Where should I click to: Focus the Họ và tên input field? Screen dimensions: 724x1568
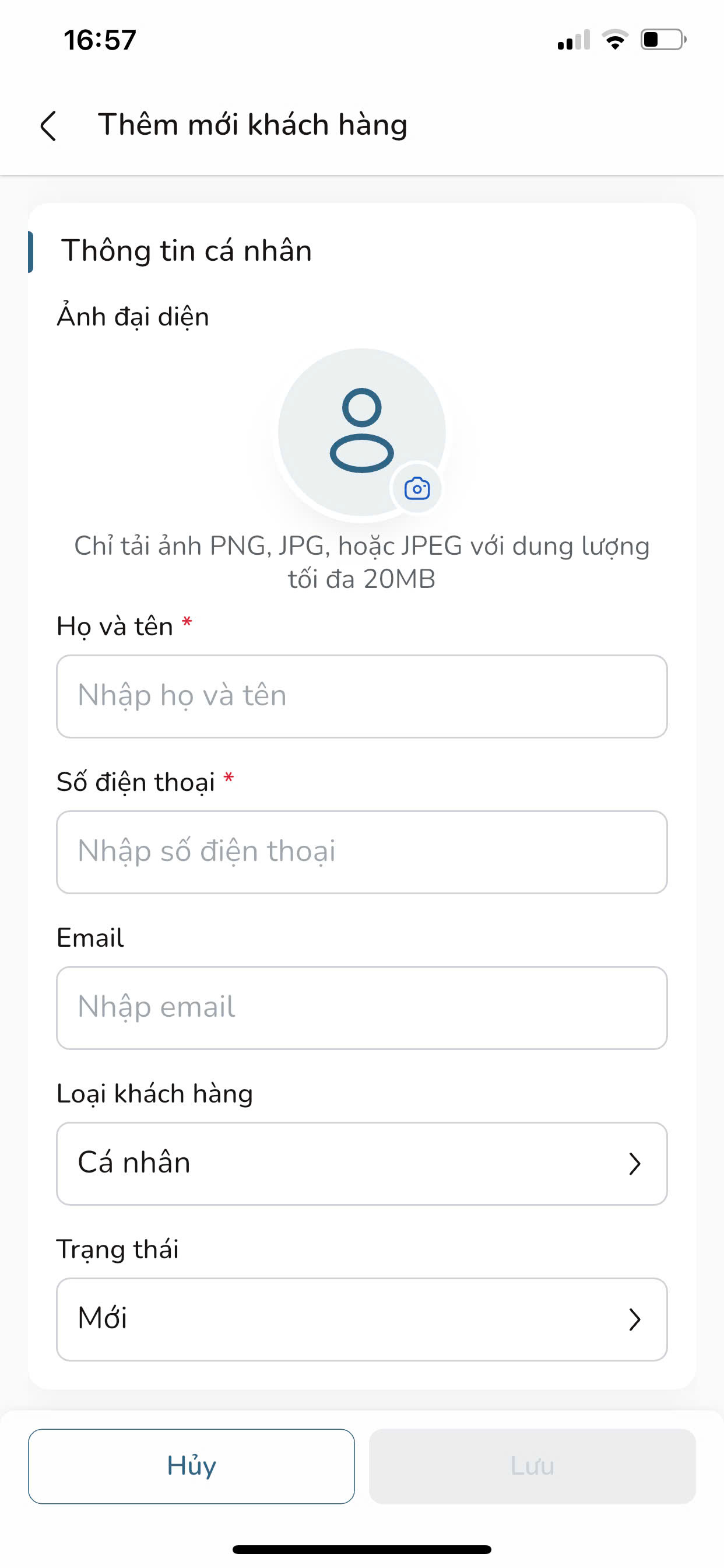[361, 696]
